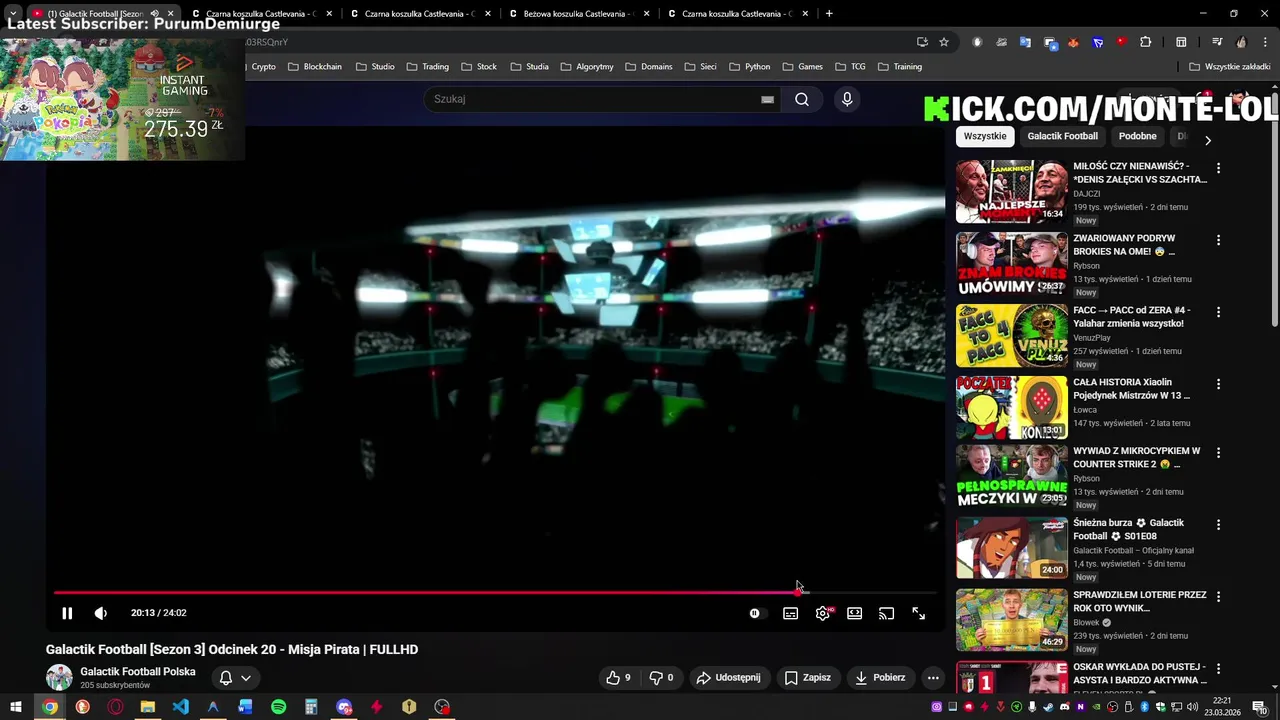The height and width of the screenshot is (720, 1280).
Task: Open the volume control in the system tray
Action: (x=1193, y=707)
